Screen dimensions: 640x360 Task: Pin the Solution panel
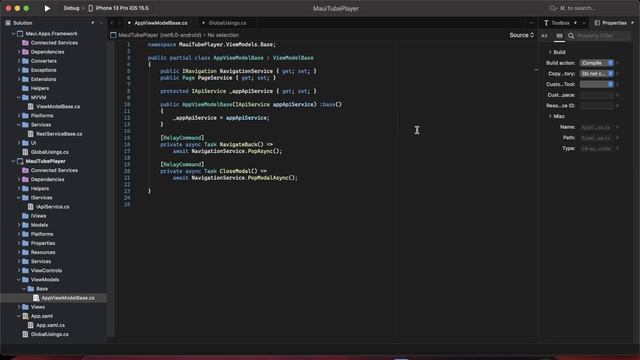[x=93, y=23]
